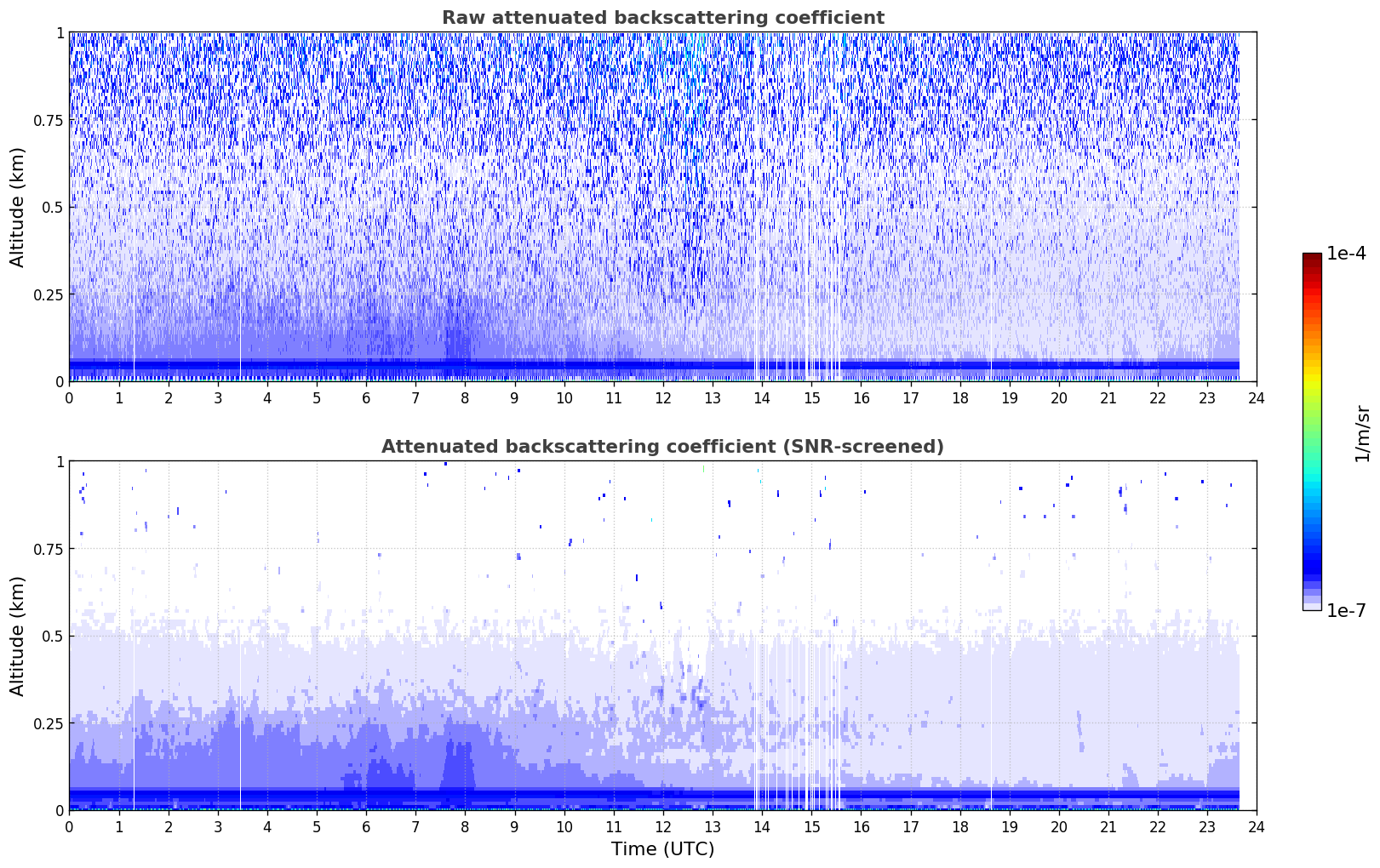Click hour tick "15" under the raw plot
The height and width of the screenshot is (868, 1380).
(811, 397)
